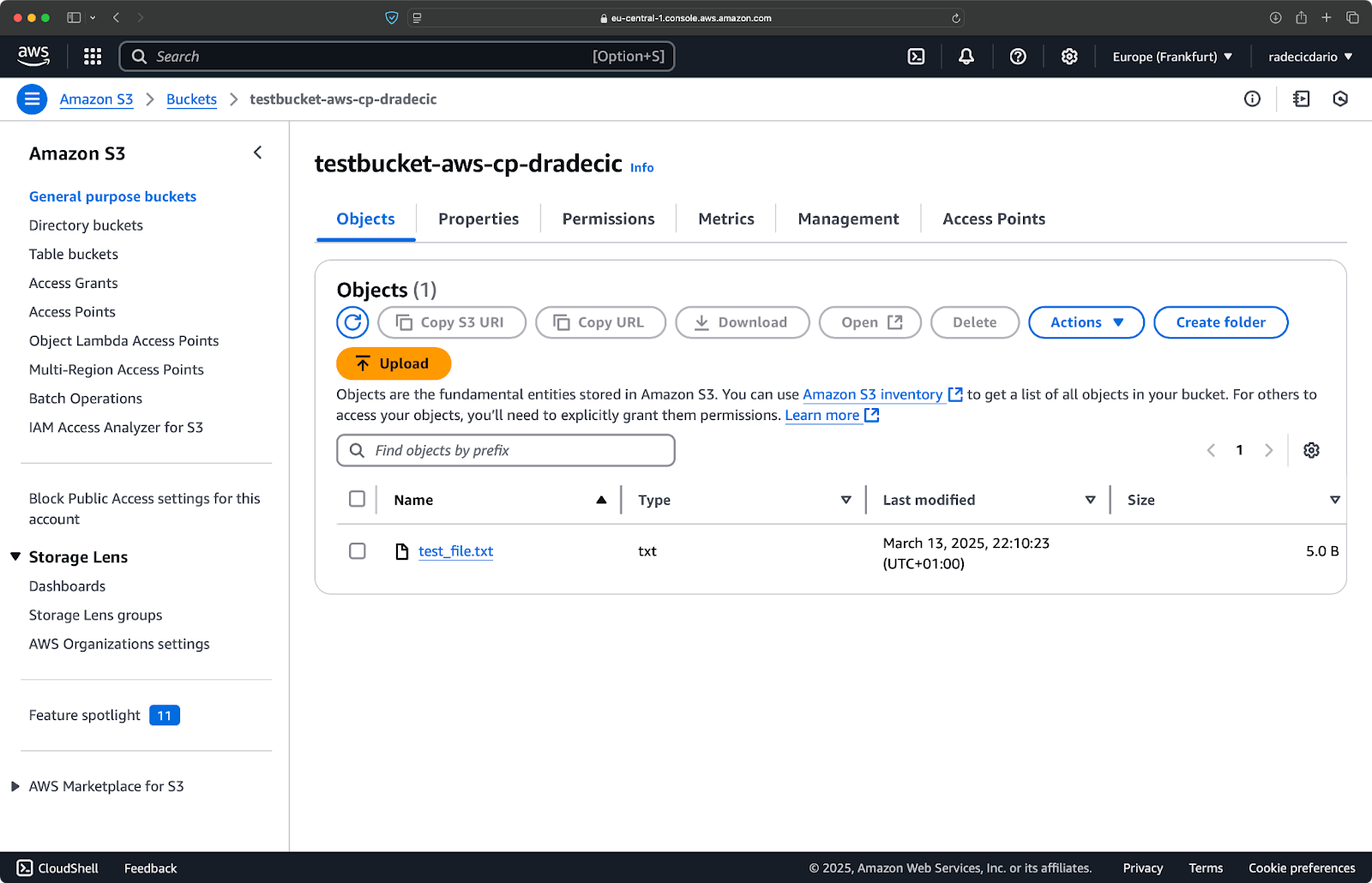The height and width of the screenshot is (883, 1372).
Task: Open Batch Operations in sidebar
Action: (x=86, y=399)
